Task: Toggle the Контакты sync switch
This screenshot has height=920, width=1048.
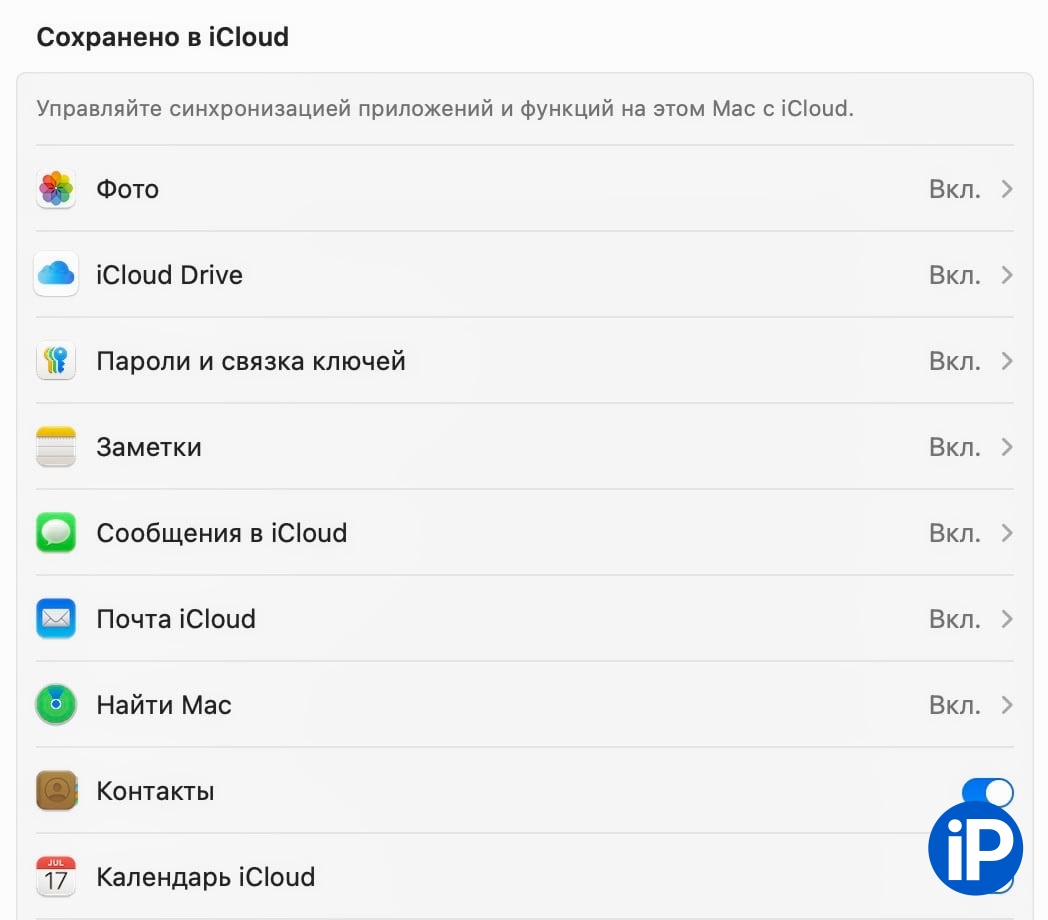Action: tap(987, 792)
